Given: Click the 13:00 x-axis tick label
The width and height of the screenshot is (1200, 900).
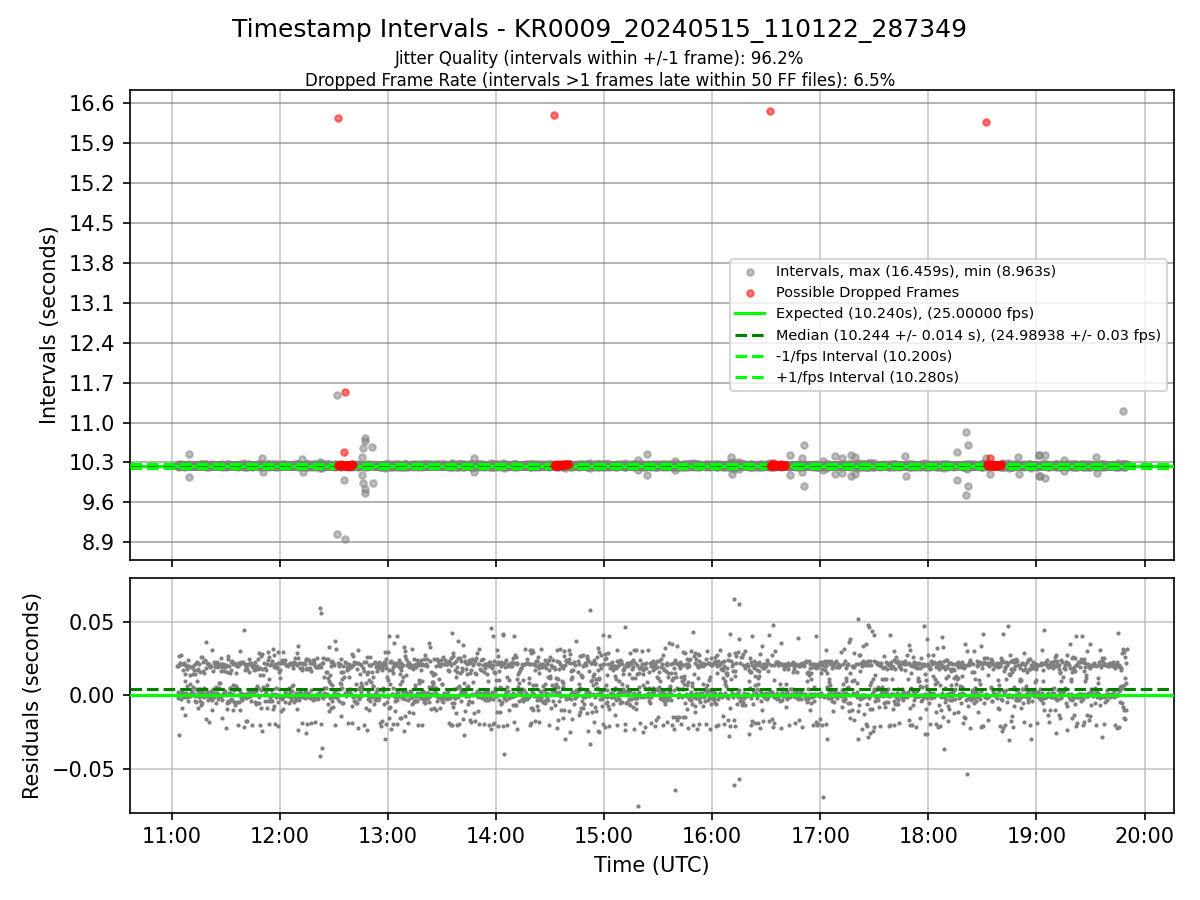Looking at the screenshot, I should point(388,834).
